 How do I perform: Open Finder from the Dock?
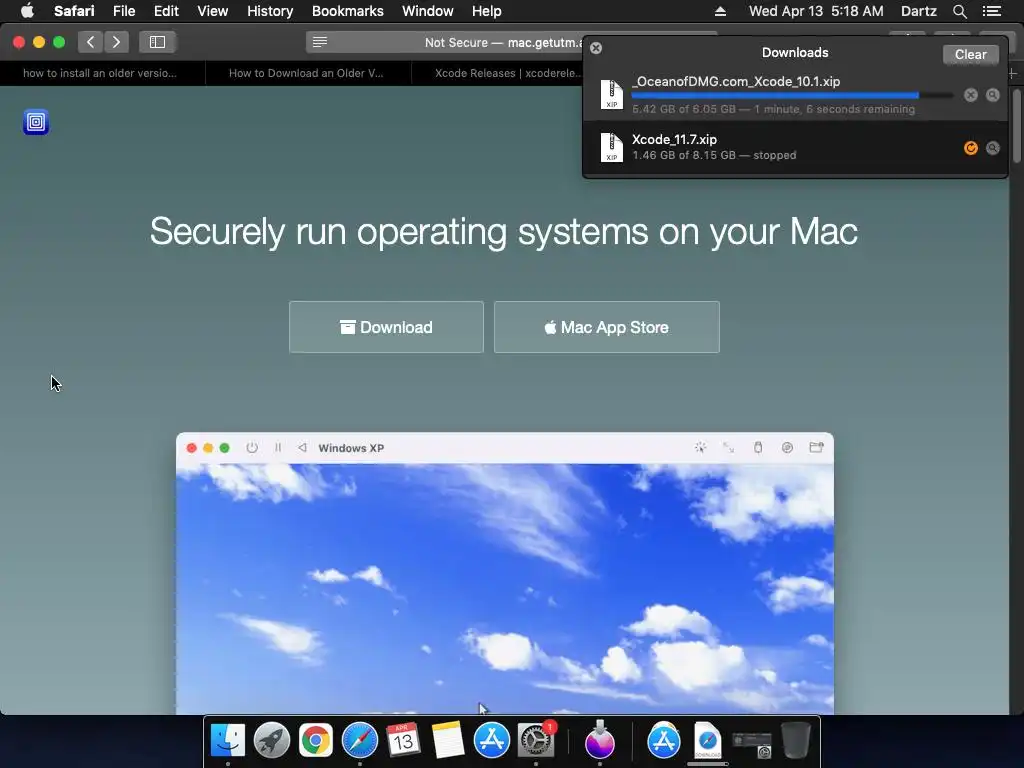[x=228, y=741]
